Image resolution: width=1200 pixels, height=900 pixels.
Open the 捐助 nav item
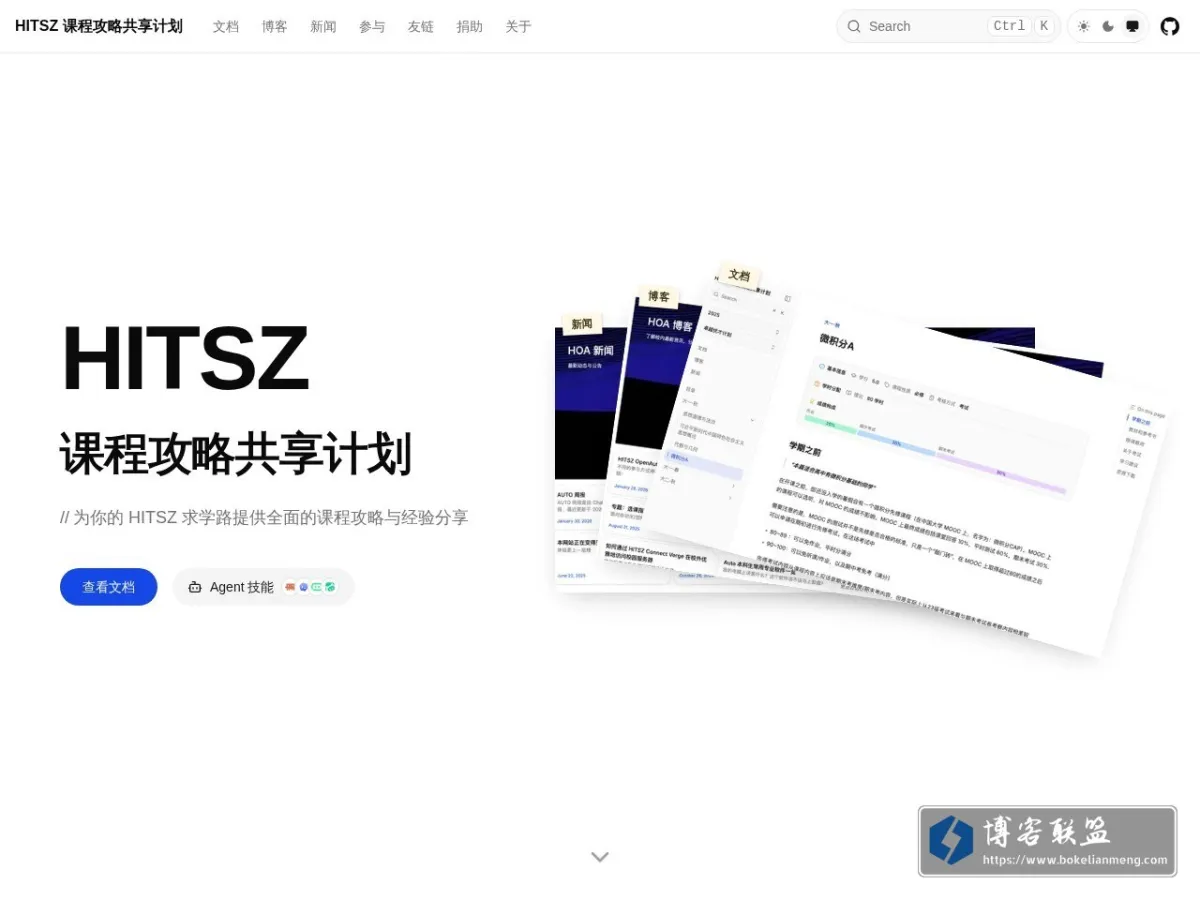470,27
